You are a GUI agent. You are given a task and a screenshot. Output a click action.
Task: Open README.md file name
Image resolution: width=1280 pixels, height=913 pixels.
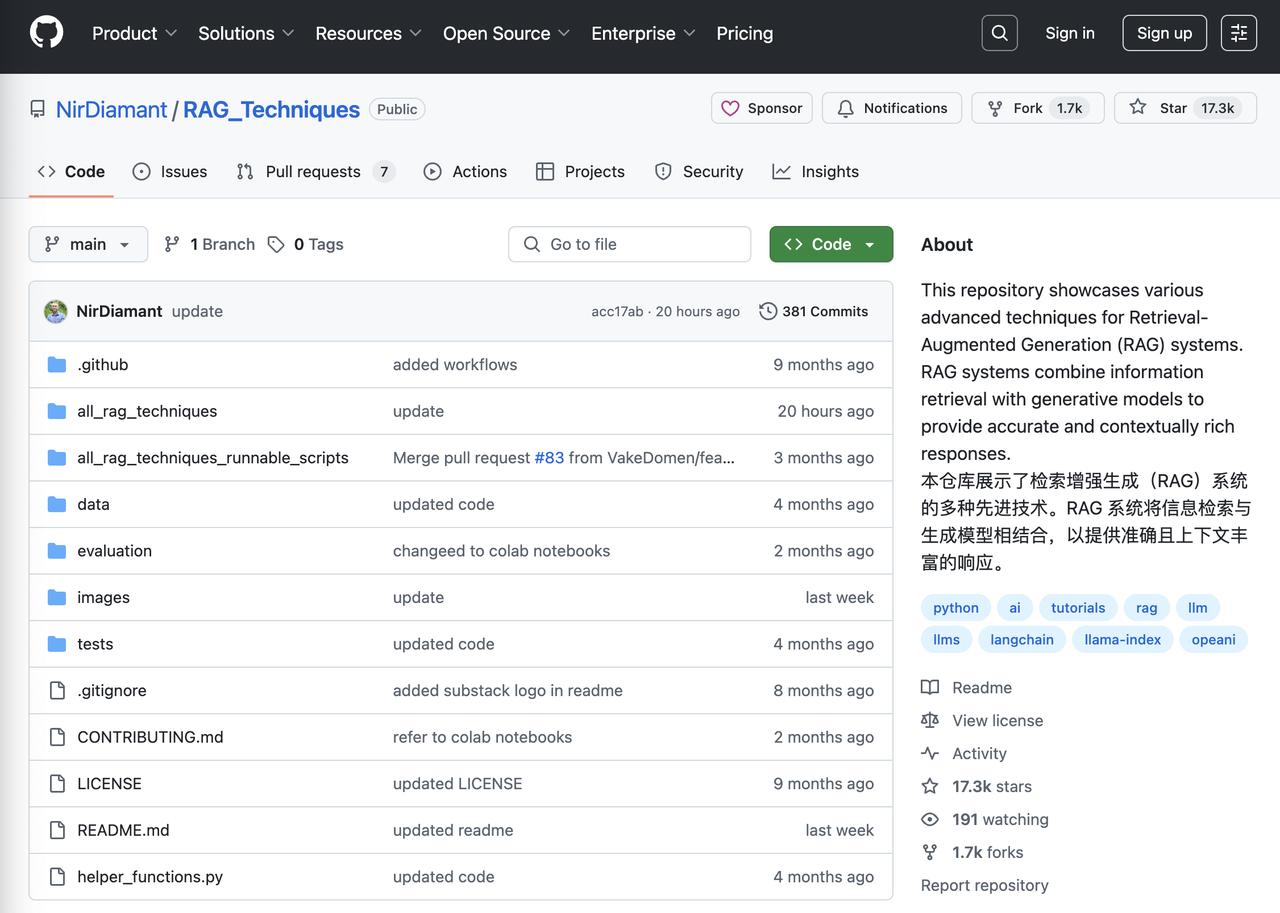pos(123,830)
